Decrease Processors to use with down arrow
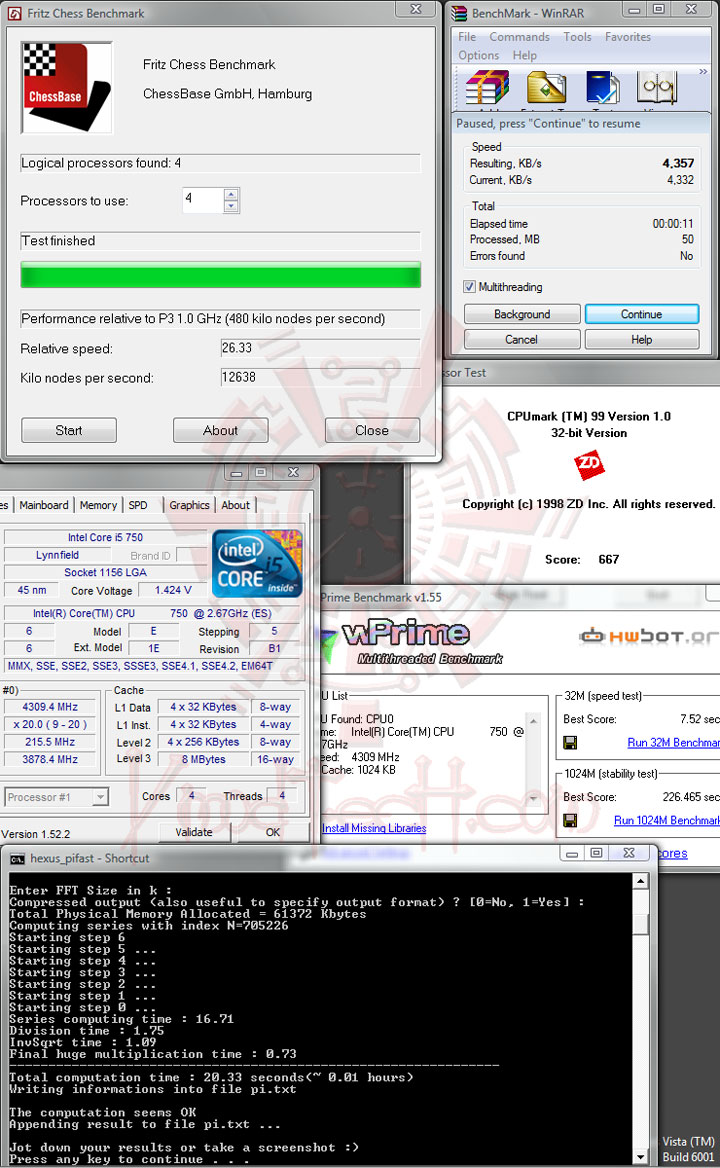The image size is (720, 1168). pos(231,206)
